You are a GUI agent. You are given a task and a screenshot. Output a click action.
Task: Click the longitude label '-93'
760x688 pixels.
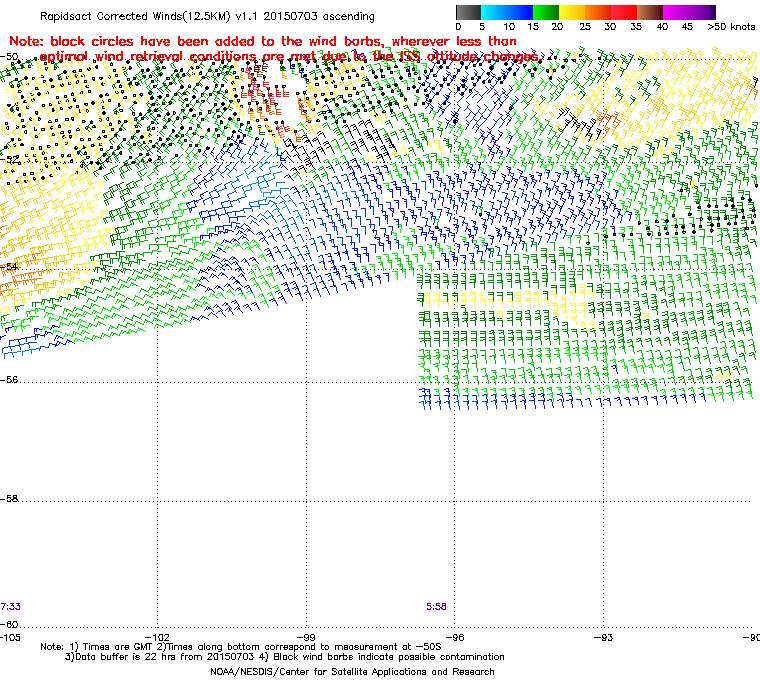[x=603, y=638]
